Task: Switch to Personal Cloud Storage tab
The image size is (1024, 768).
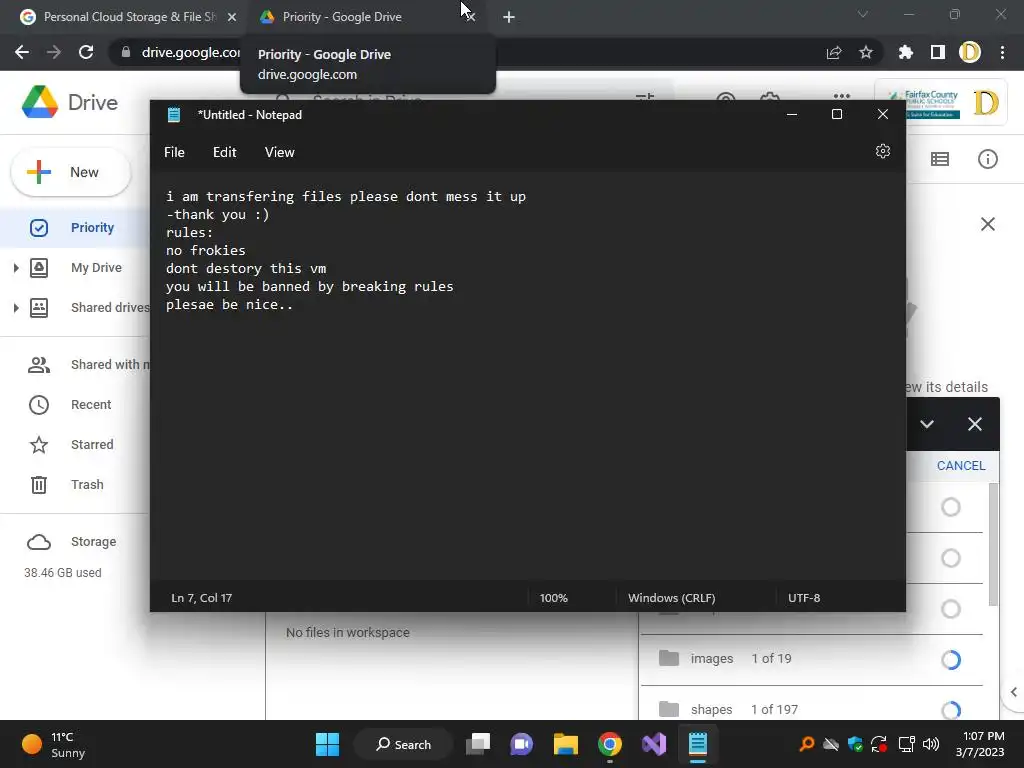Action: pos(129,17)
